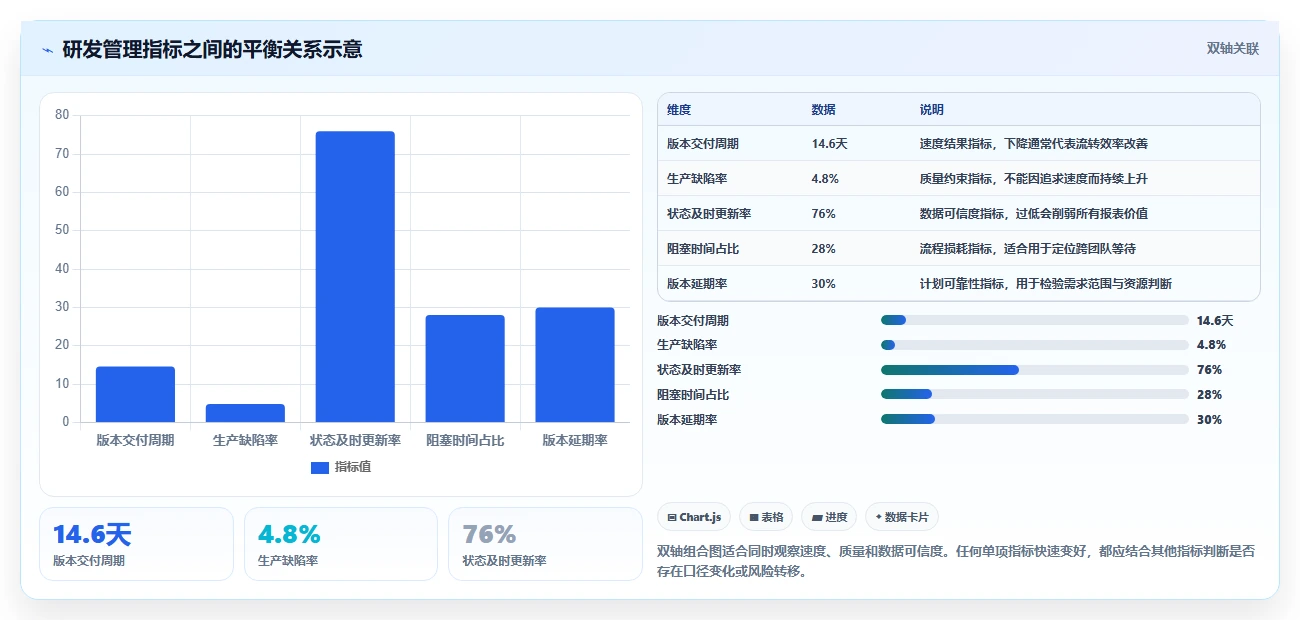Select the 表格 chip

pyautogui.click(x=766, y=517)
